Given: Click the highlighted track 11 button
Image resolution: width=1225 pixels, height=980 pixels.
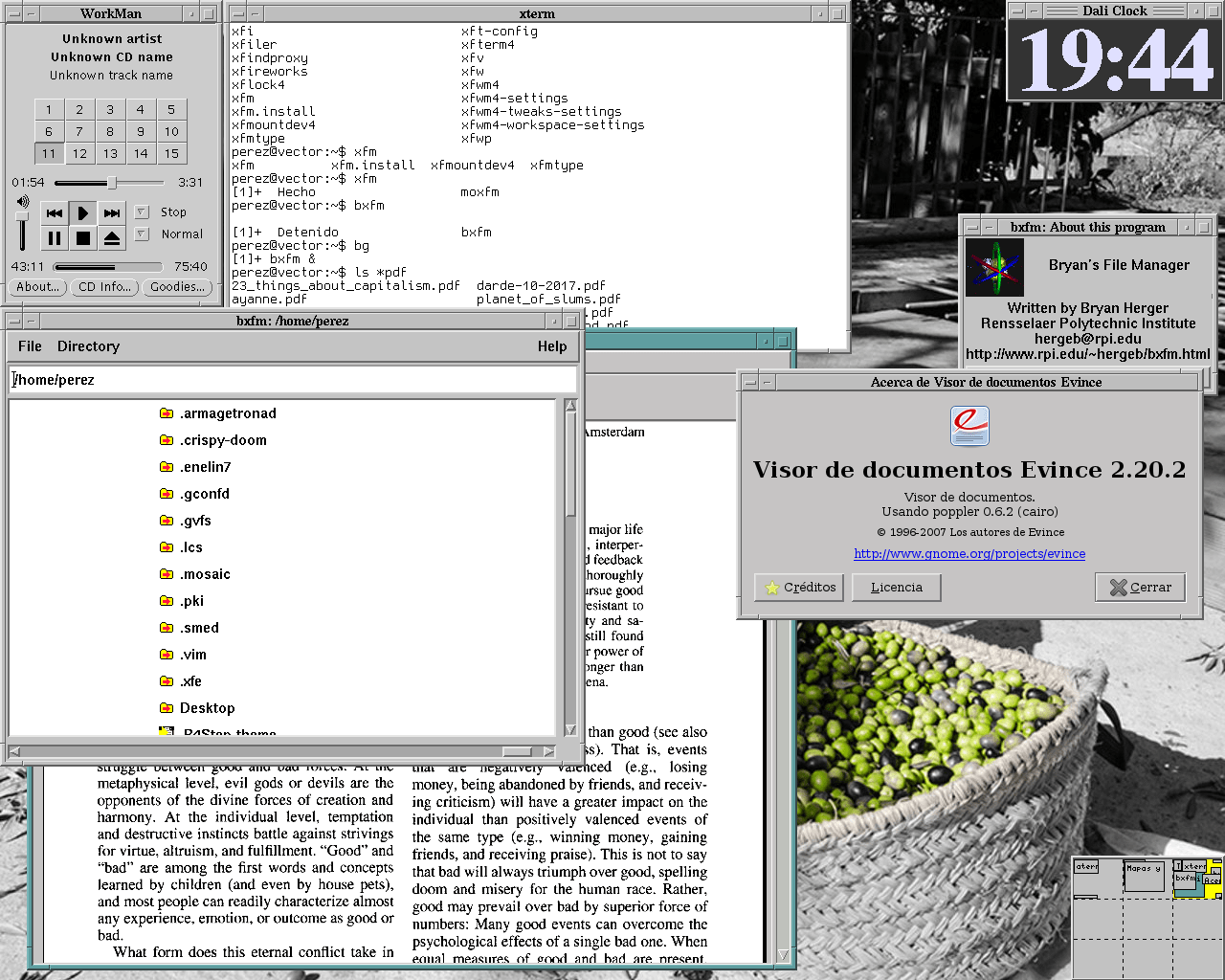Looking at the screenshot, I should click(49, 153).
